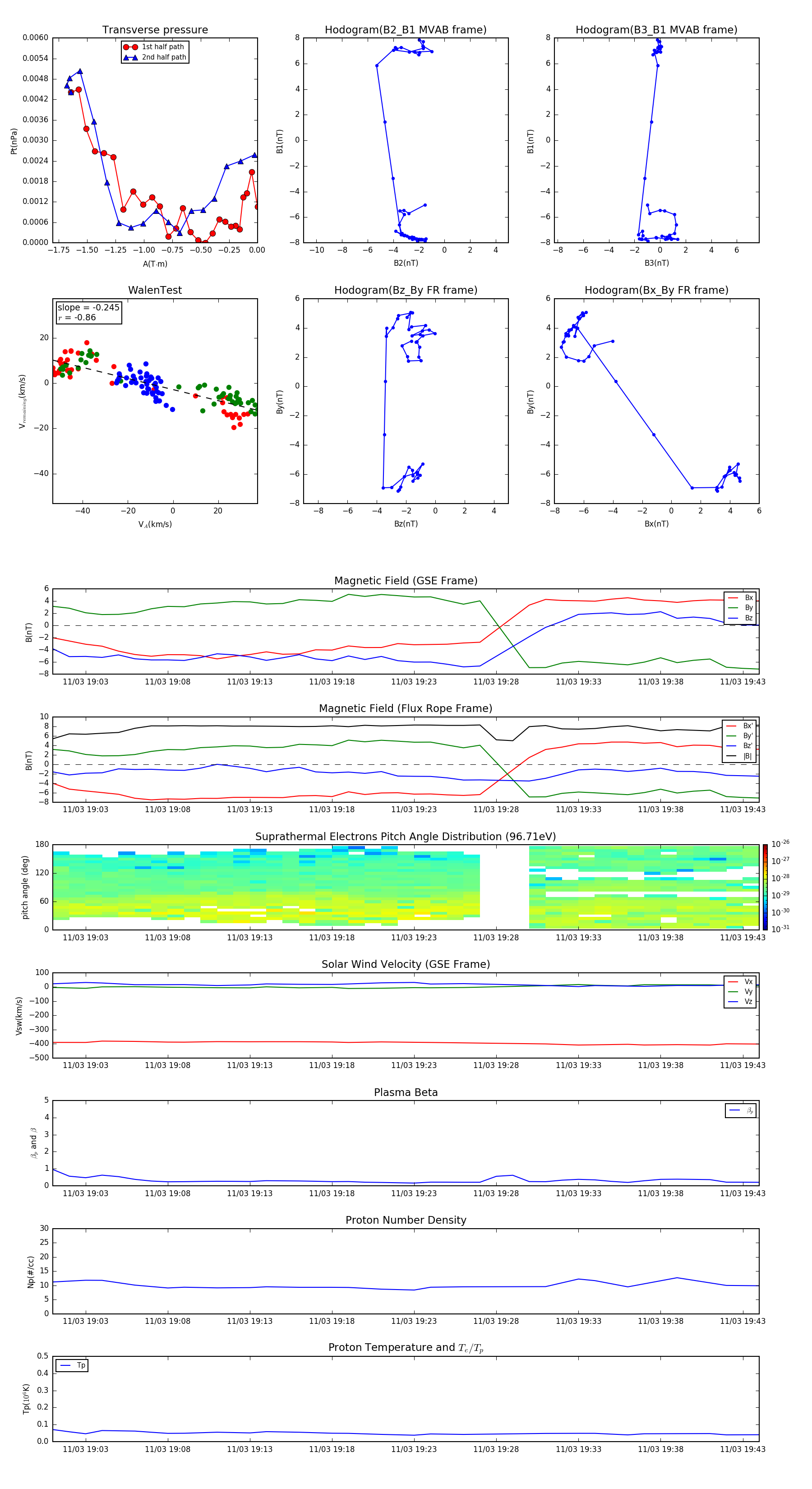Click the "βp and β" y-axis label
This screenshot has height=1489, width=812.
(33, 1143)
